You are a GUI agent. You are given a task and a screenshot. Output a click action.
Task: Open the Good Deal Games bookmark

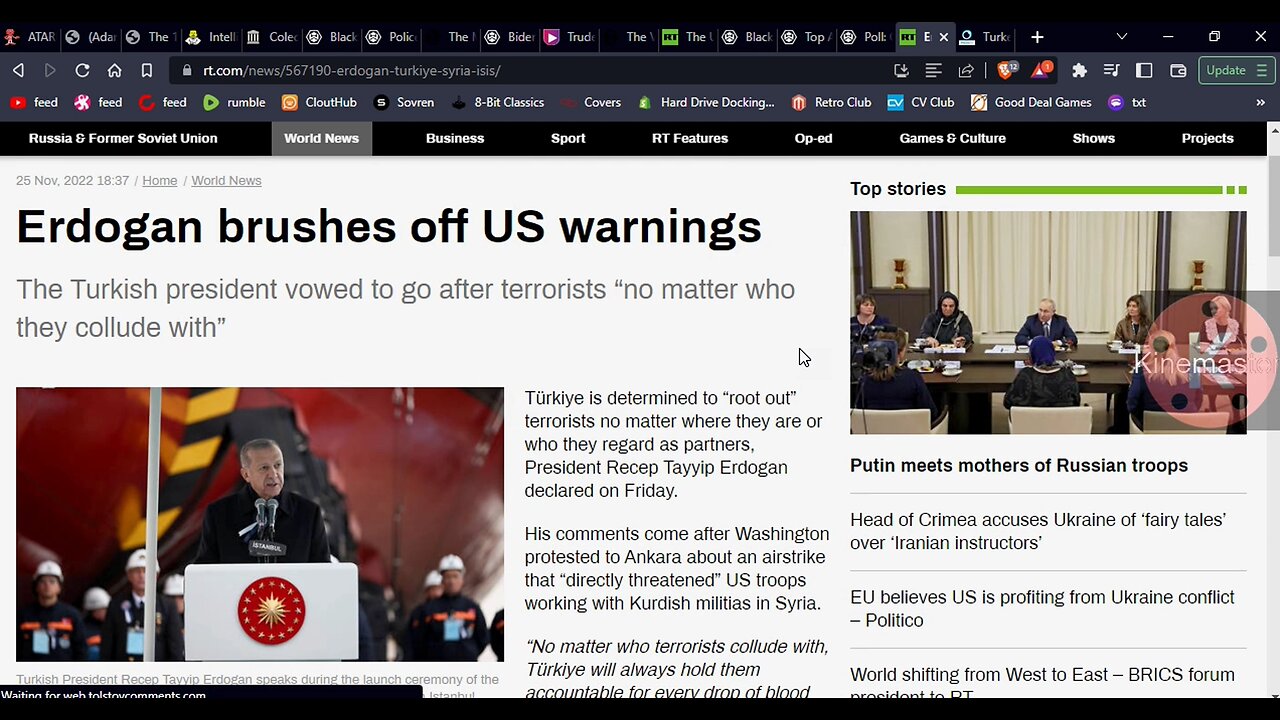1031,102
